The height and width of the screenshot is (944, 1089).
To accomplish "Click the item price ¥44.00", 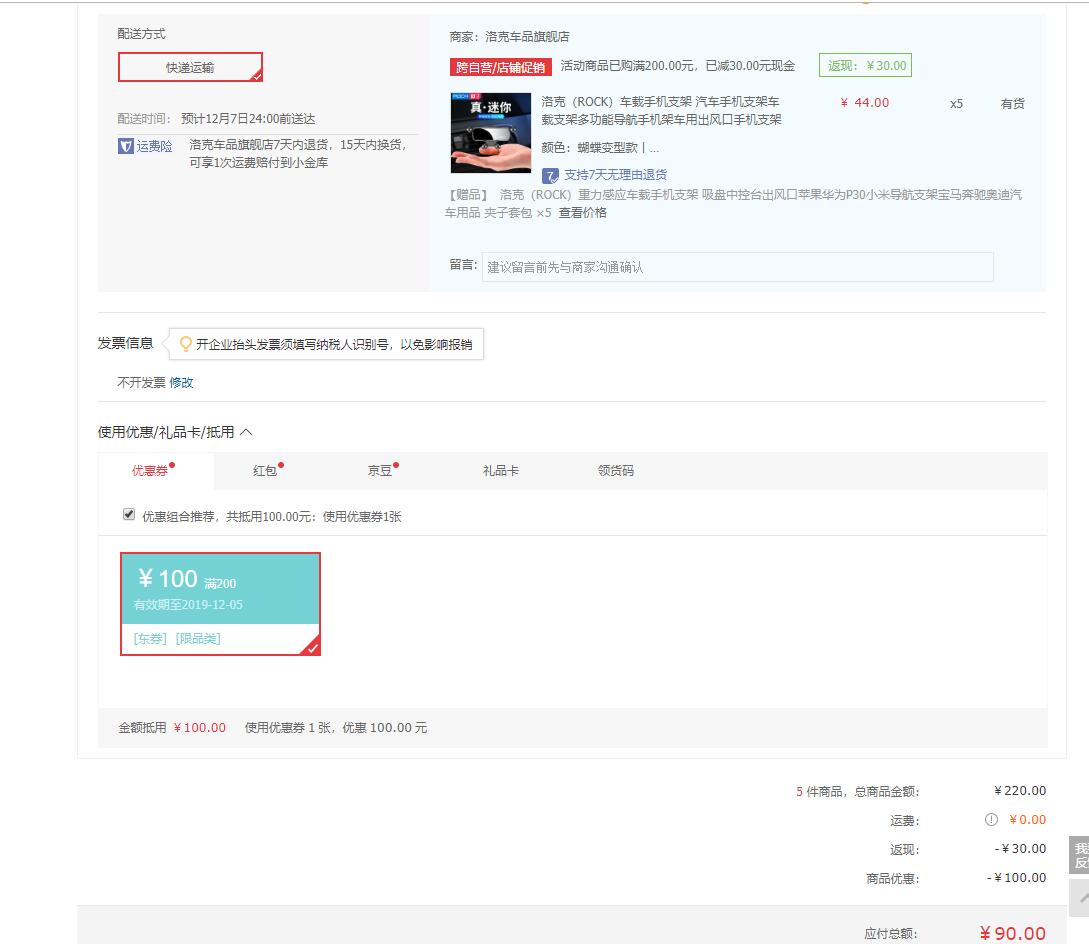I will coord(865,102).
